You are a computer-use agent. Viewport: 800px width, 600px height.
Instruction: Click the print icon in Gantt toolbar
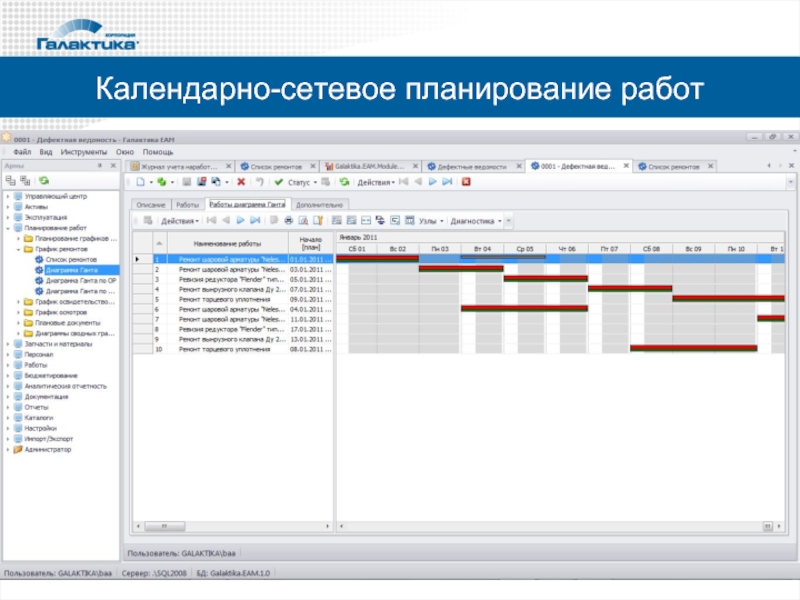pyautogui.click(x=289, y=220)
